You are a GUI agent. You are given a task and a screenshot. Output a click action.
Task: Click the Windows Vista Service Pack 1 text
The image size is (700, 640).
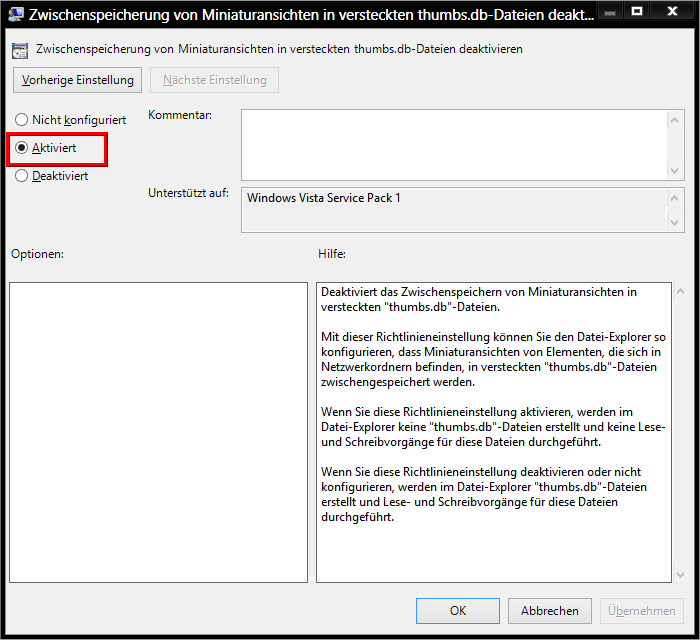(x=323, y=198)
